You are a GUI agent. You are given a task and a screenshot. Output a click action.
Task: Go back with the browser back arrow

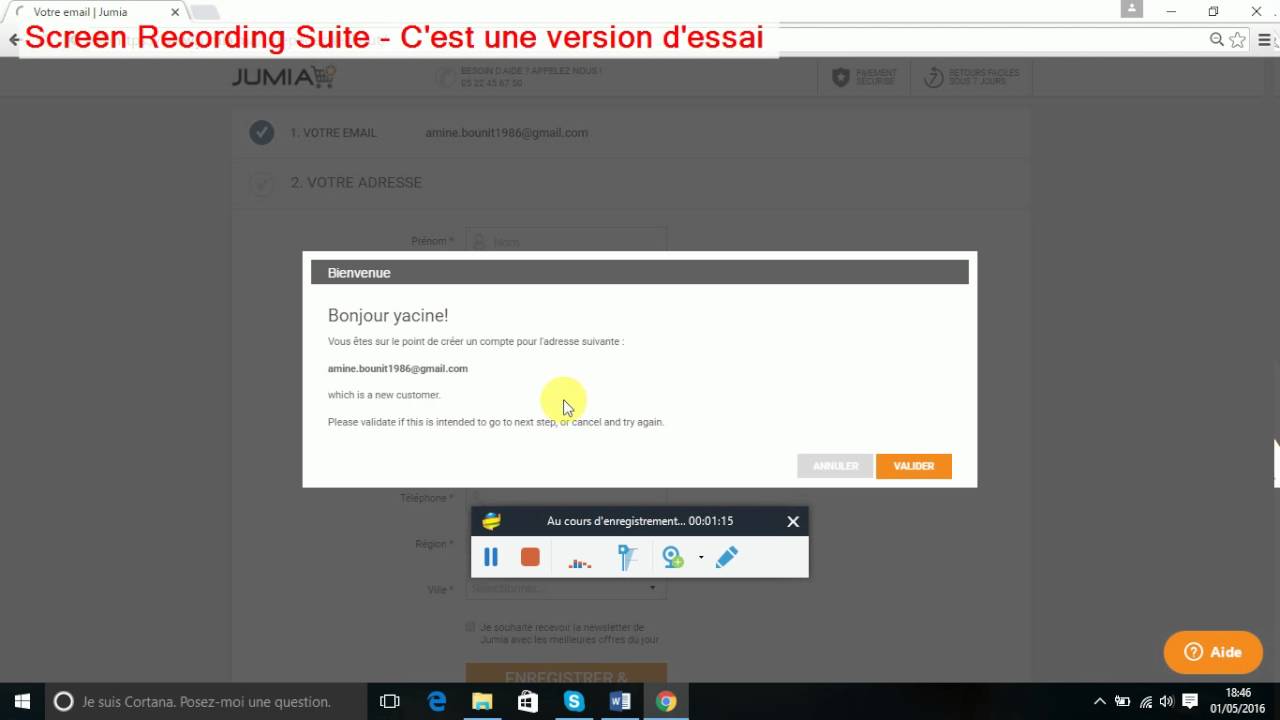(13, 40)
